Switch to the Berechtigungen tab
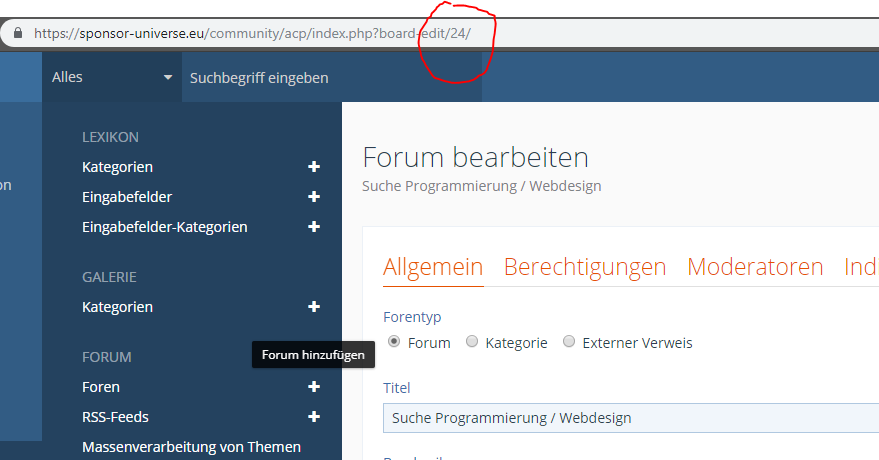The width and height of the screenshot is (879, 460). tap(584, 267)
